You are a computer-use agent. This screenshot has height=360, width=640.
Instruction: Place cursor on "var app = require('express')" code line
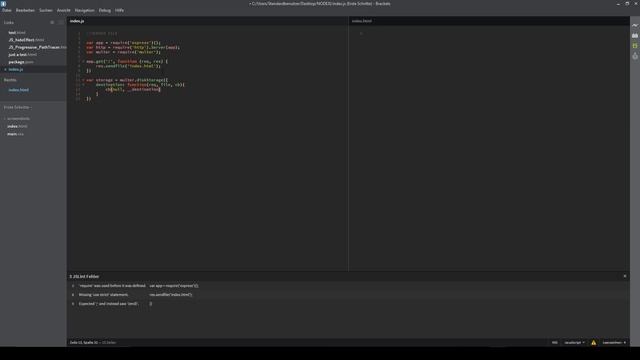(x=123, y=42)
